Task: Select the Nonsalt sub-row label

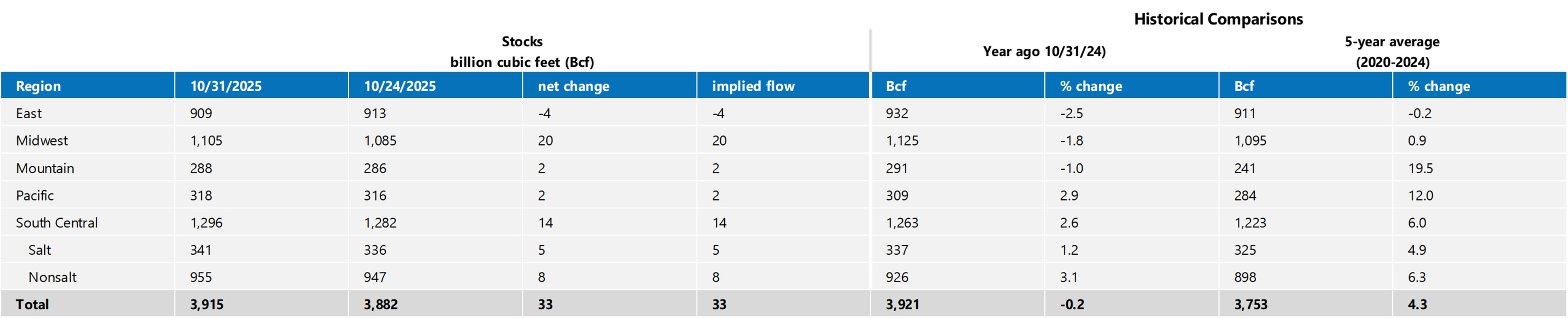Action: pyautogui.click(x=52, y=277)
